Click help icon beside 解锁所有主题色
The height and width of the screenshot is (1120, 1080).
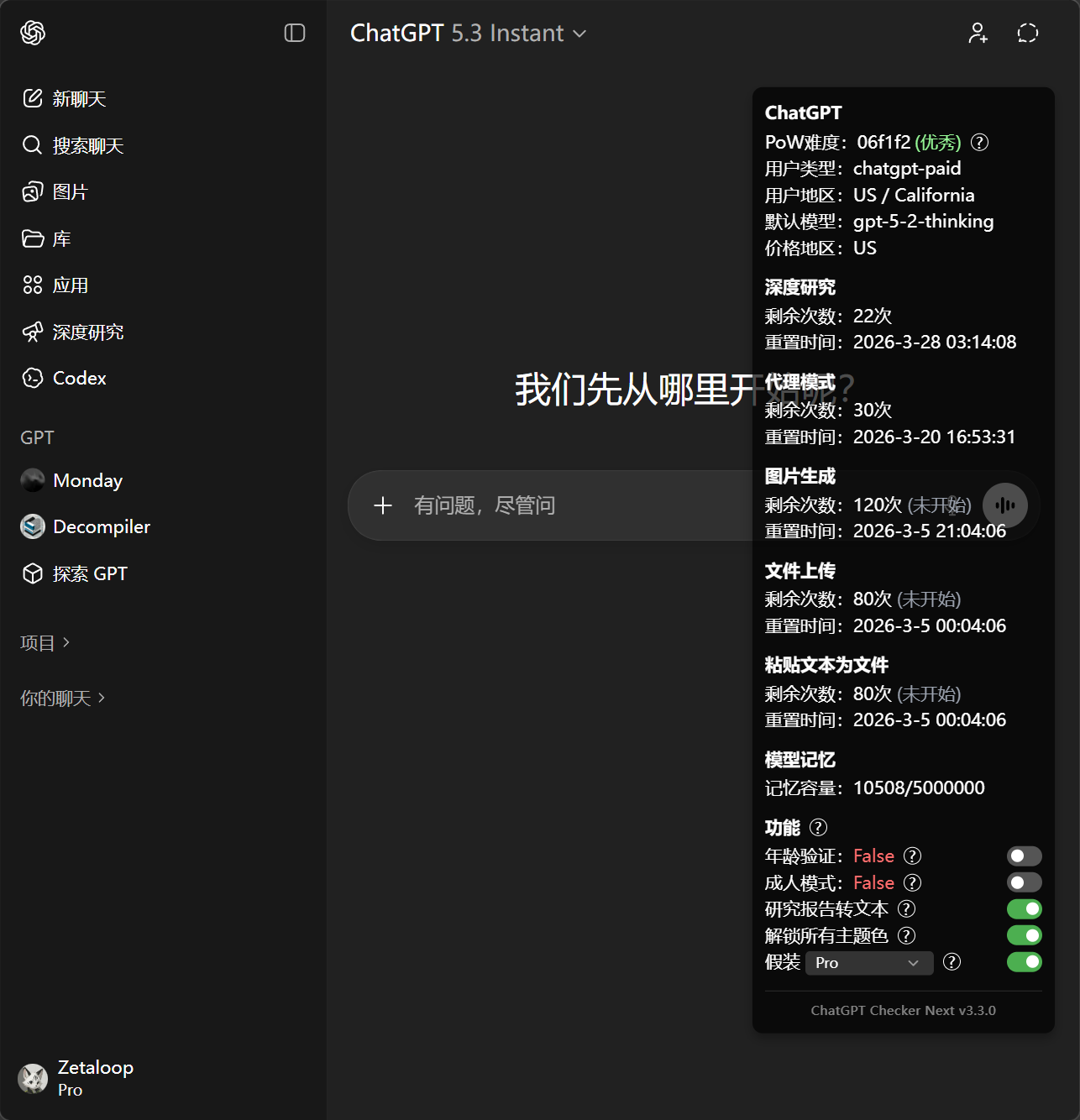[906, 935]
